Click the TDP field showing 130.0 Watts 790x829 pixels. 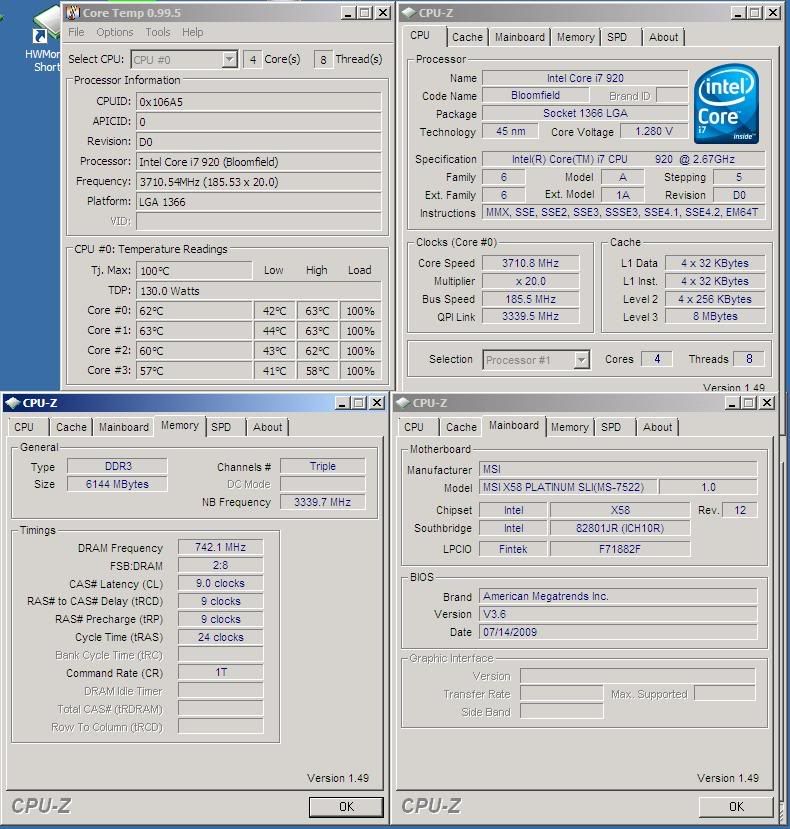click(259, 291)
